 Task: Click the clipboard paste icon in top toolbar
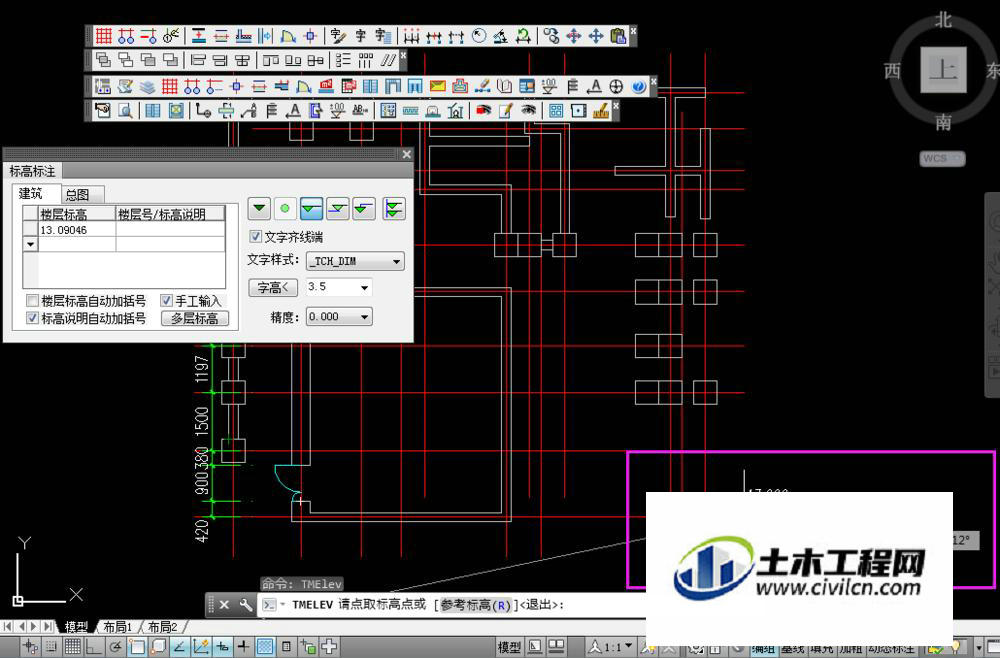click(617, 36)
